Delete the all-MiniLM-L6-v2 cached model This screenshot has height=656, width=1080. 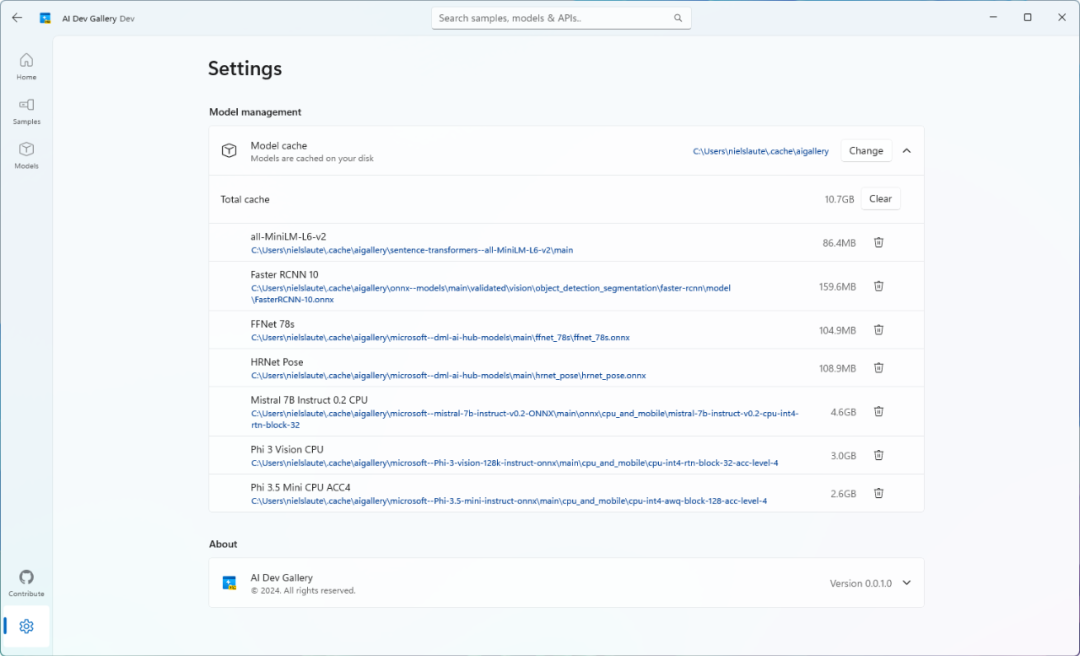[x=878, y=242]
